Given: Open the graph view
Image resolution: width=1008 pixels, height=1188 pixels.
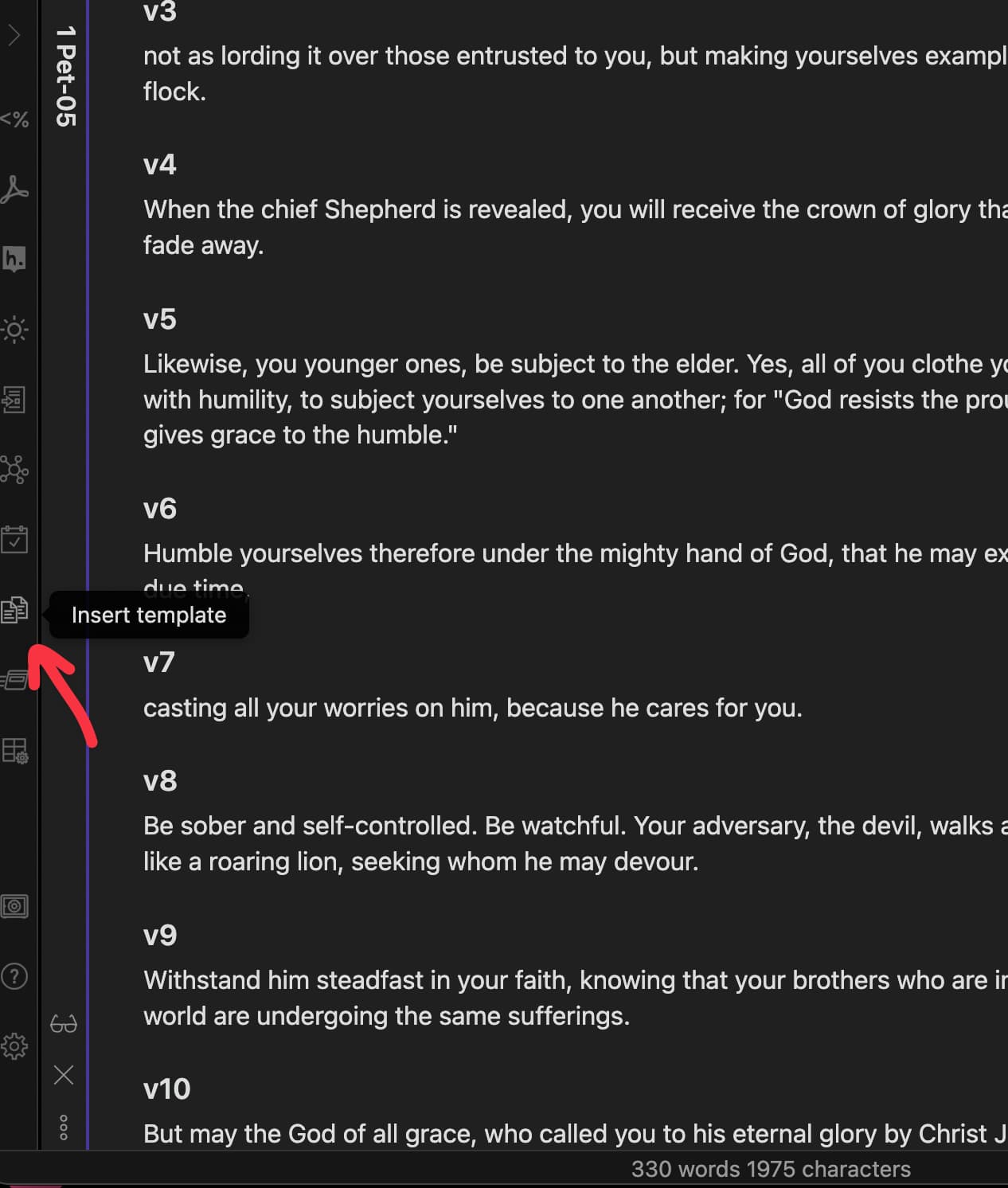Looking at the screenshot, I should click(14, 470).
